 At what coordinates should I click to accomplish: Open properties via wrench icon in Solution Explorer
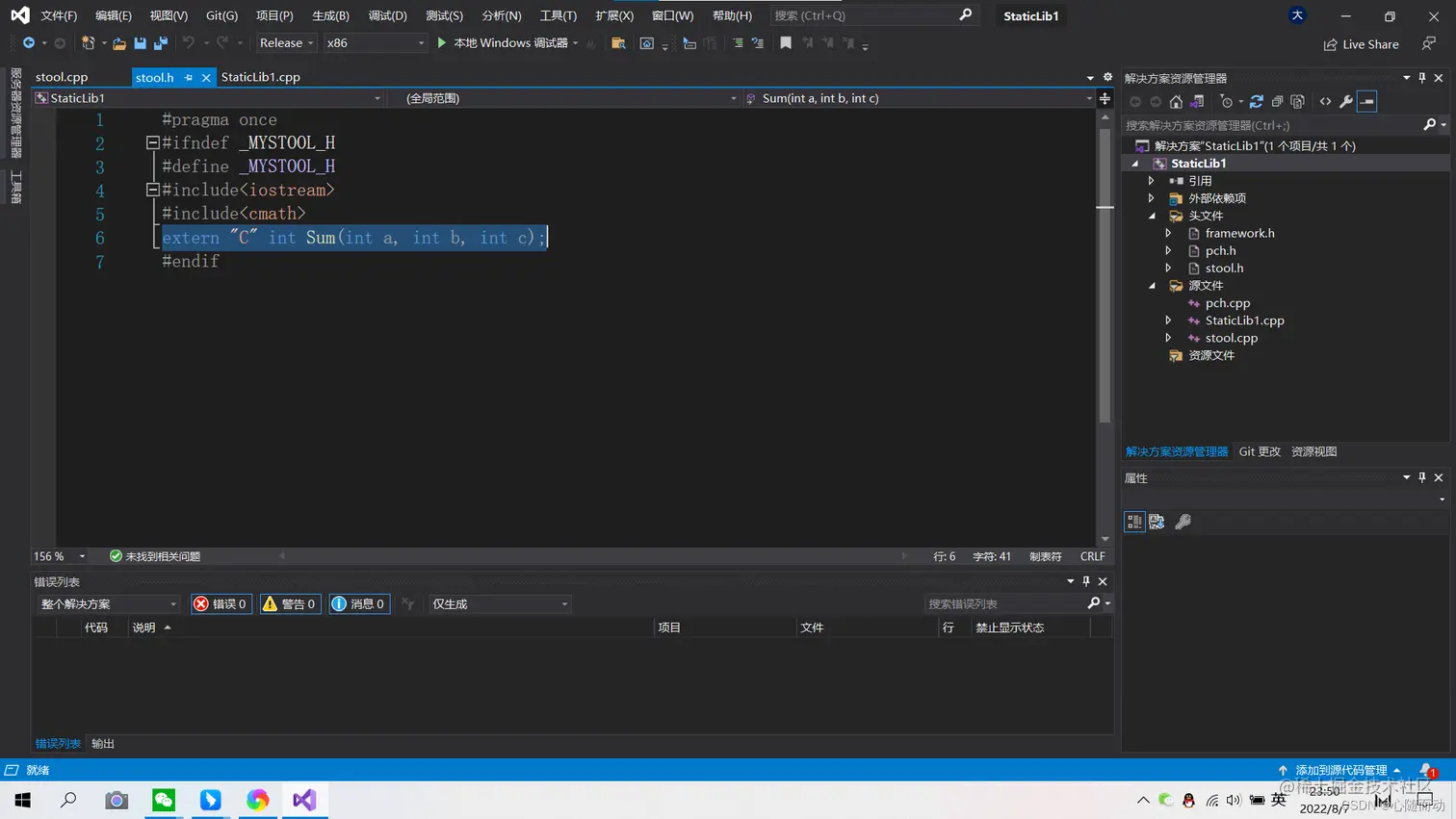click(x=1346, y=101)
